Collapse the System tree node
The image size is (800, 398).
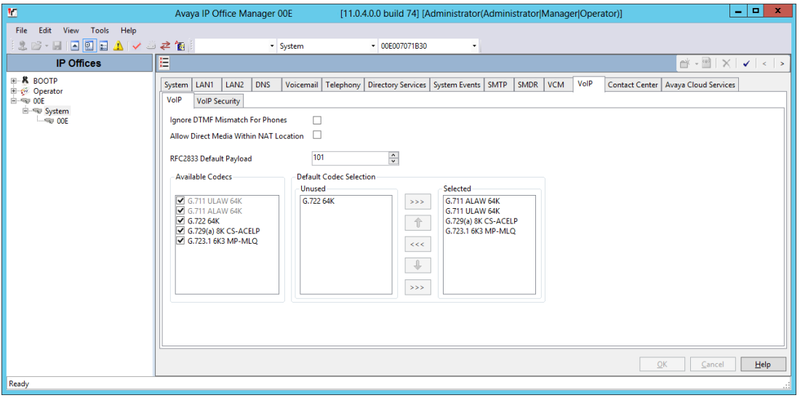pos(25,111)
